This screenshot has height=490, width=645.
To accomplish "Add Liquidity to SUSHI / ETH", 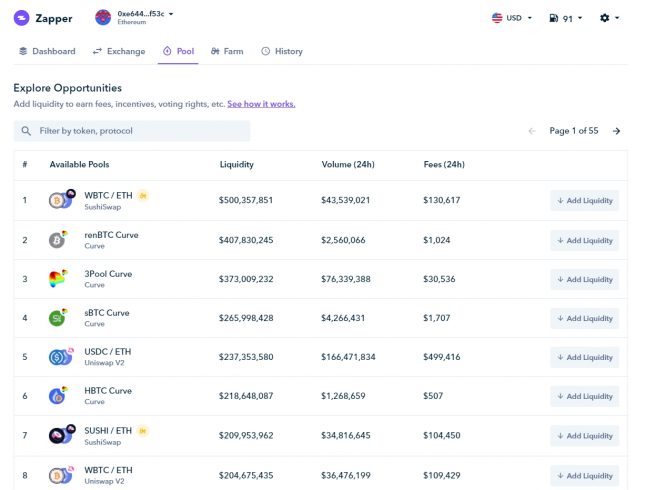I will [585, 436].
